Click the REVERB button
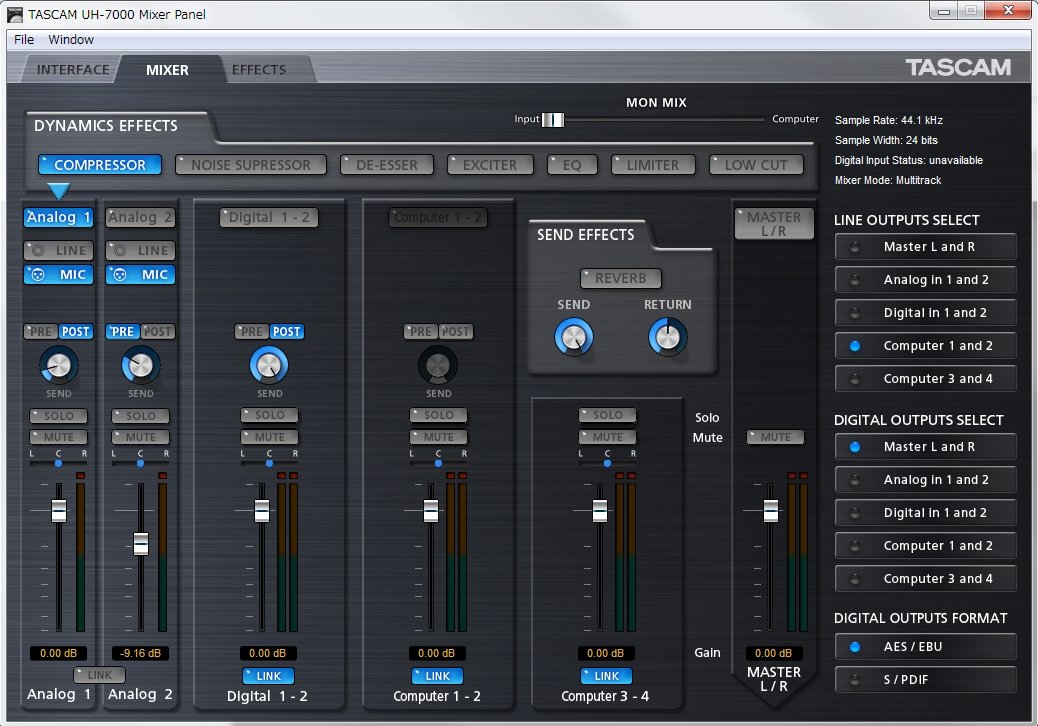1038x726 pixels. point(620,278)
